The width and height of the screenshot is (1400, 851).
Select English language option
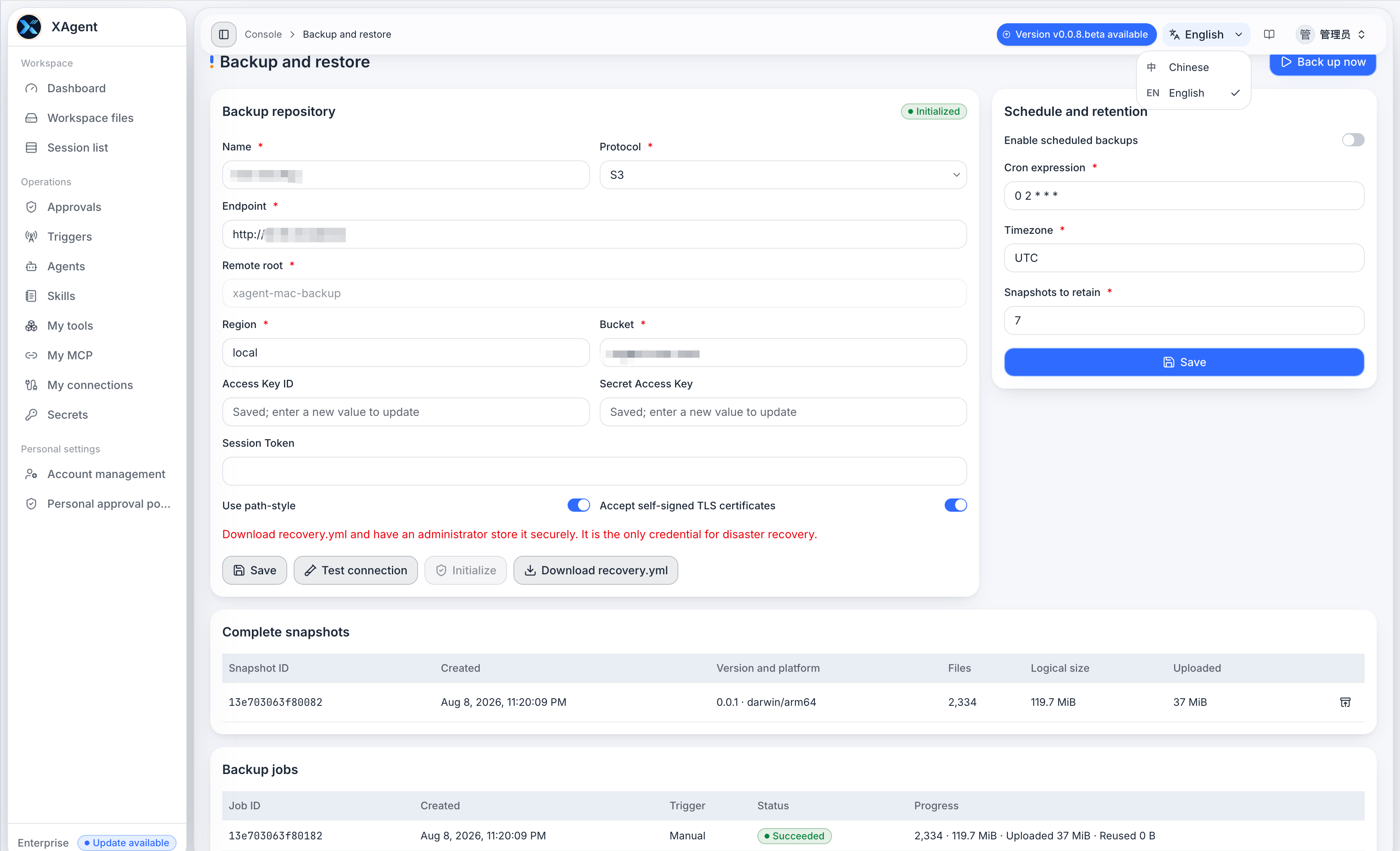point(1193,93)
